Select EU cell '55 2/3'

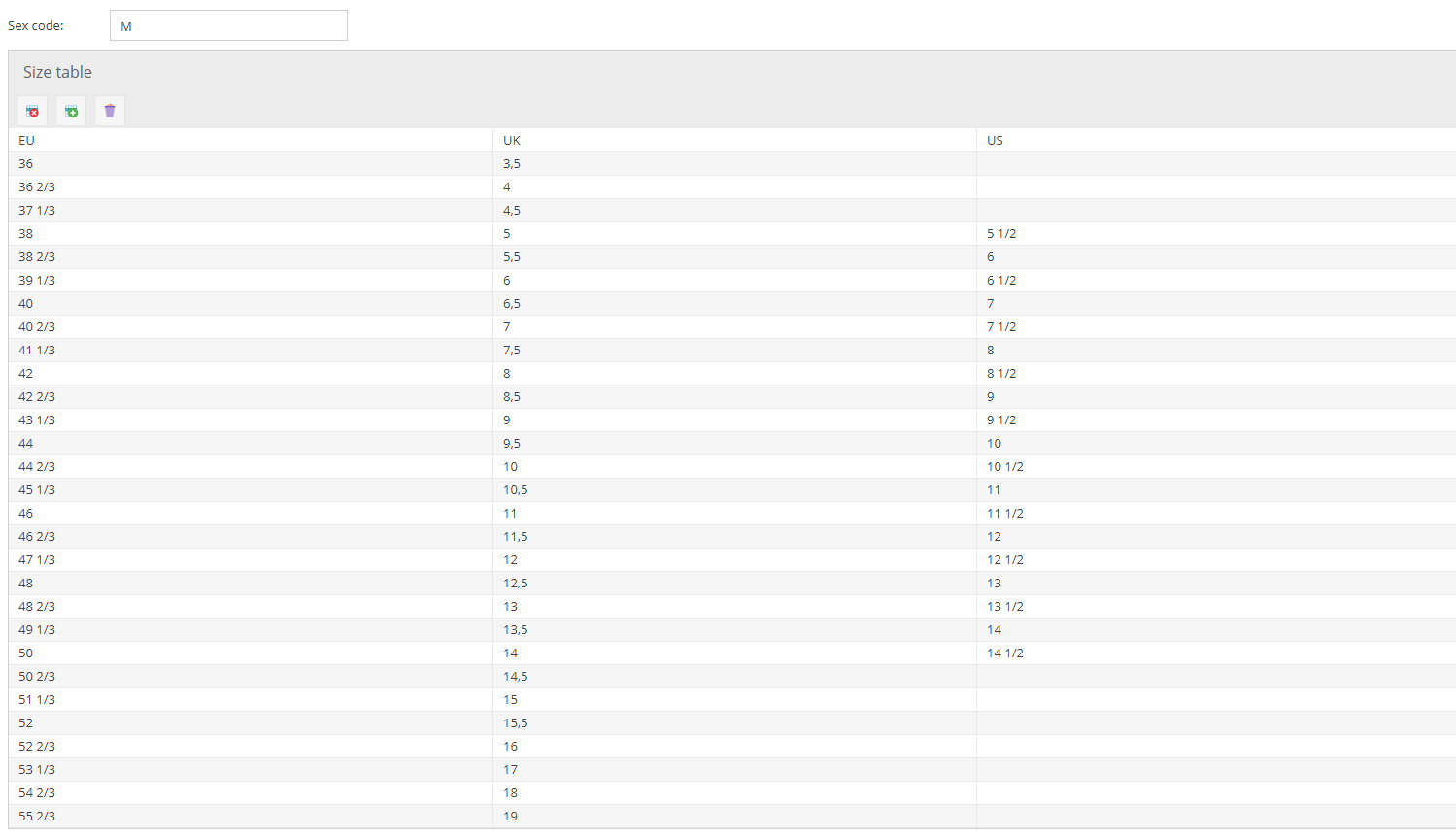[x=251, y=816]
